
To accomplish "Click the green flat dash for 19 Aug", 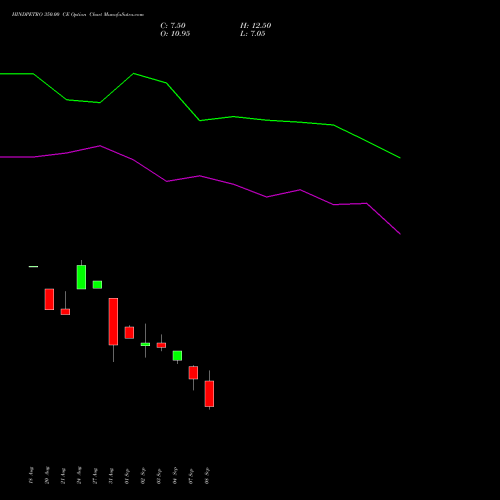I will pos(33,267).
